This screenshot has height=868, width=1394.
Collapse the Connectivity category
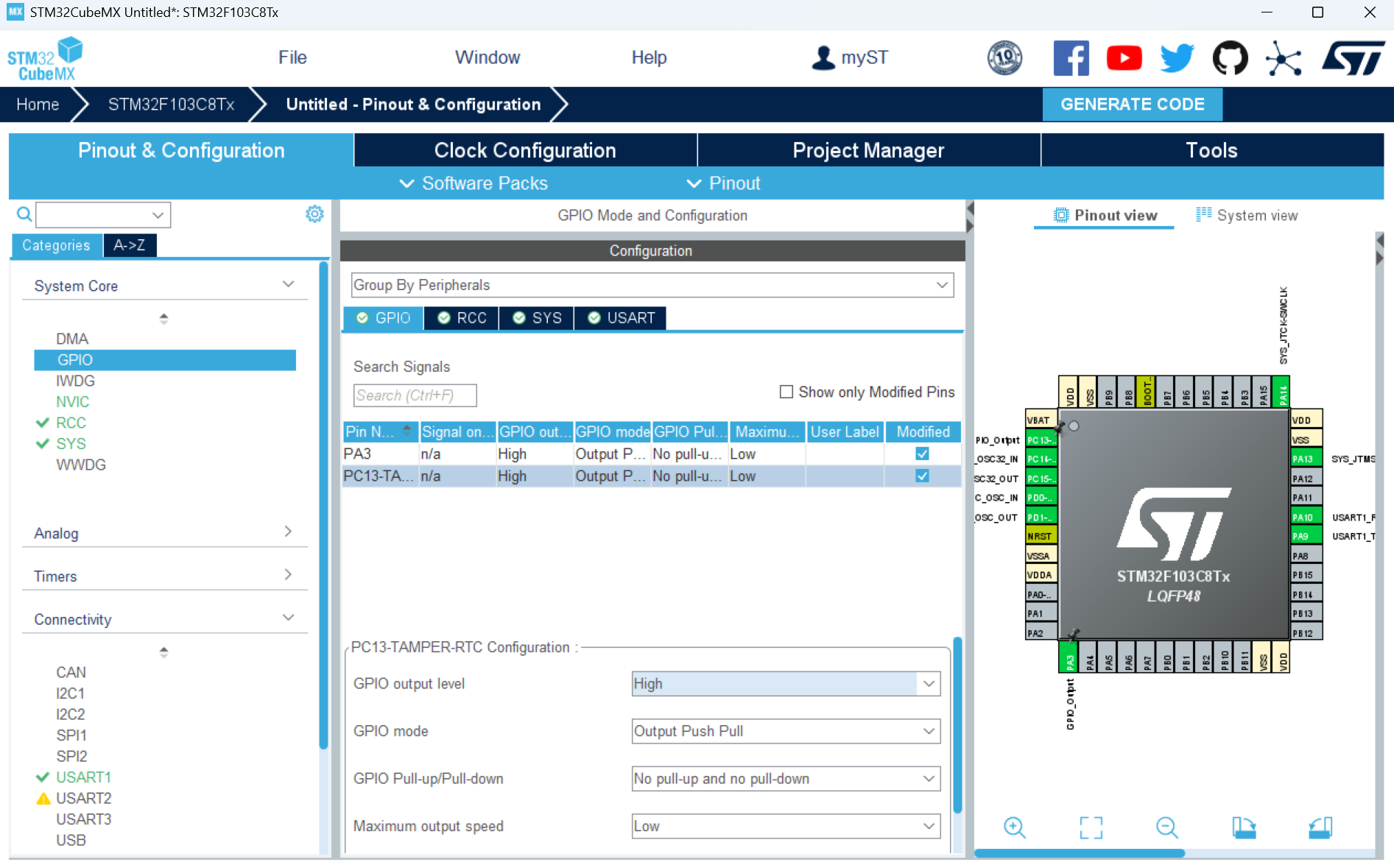click(289, 618)
